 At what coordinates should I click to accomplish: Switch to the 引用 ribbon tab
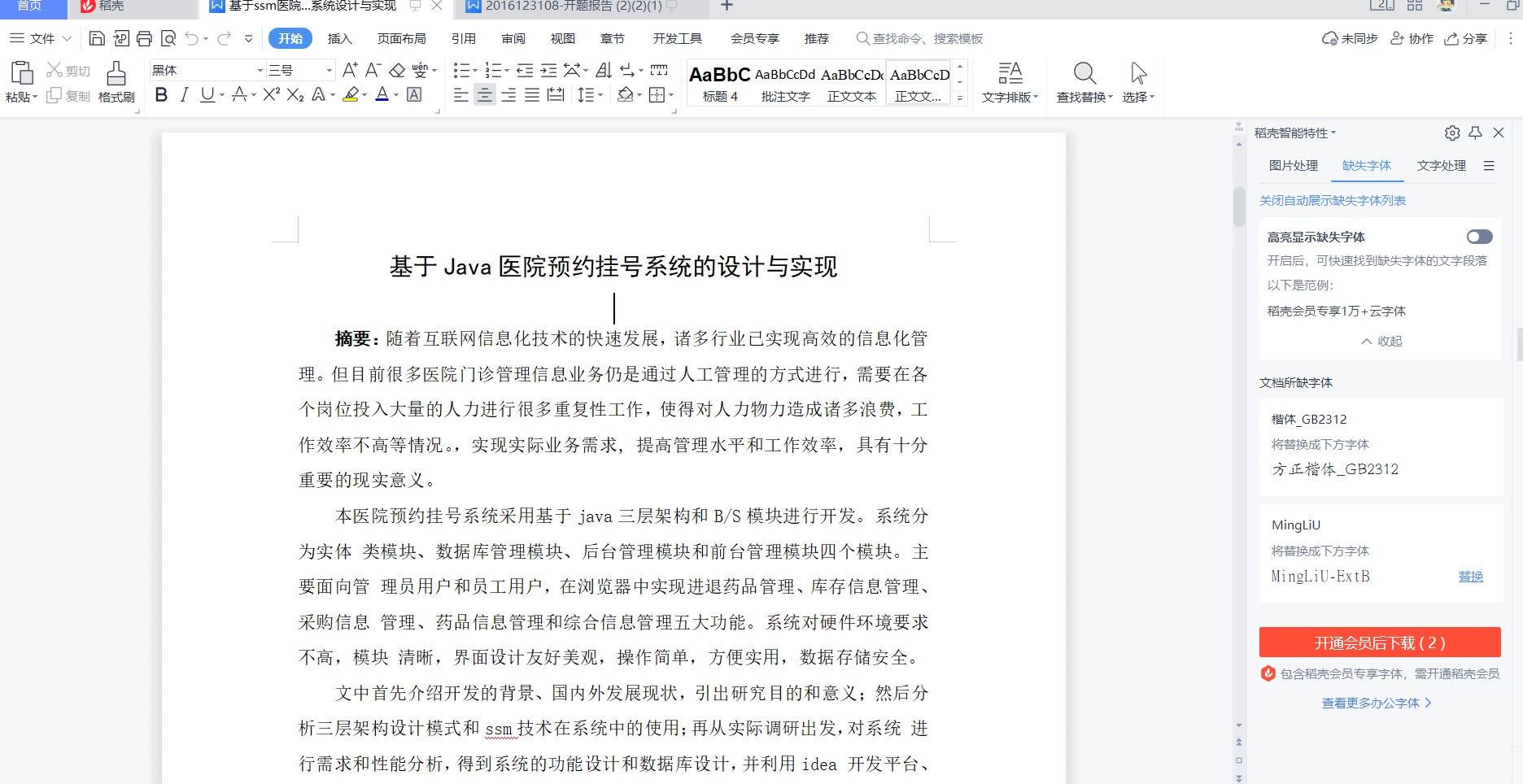point(464,38)
